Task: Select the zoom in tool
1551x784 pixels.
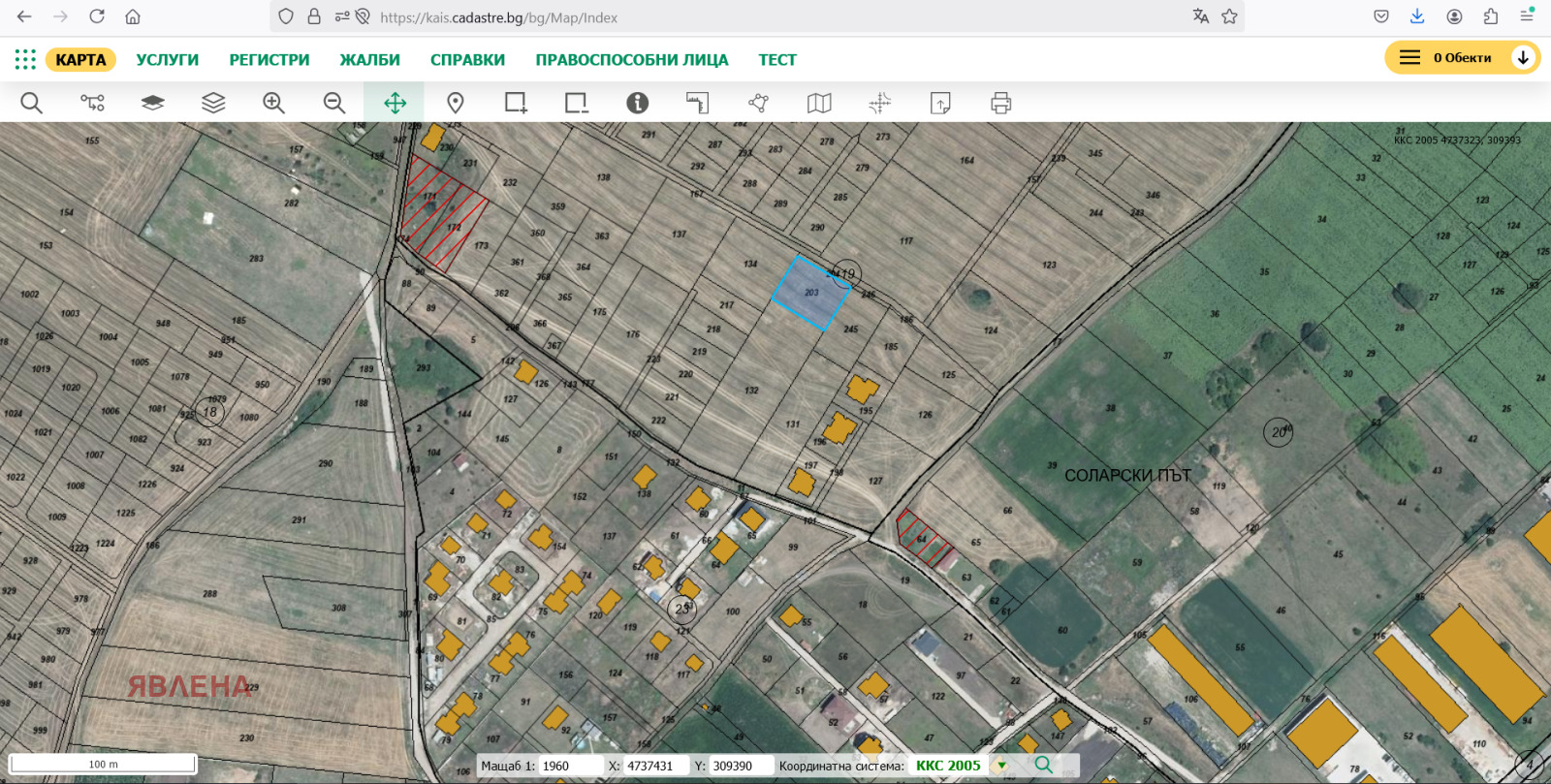Action: click(273, 103)
